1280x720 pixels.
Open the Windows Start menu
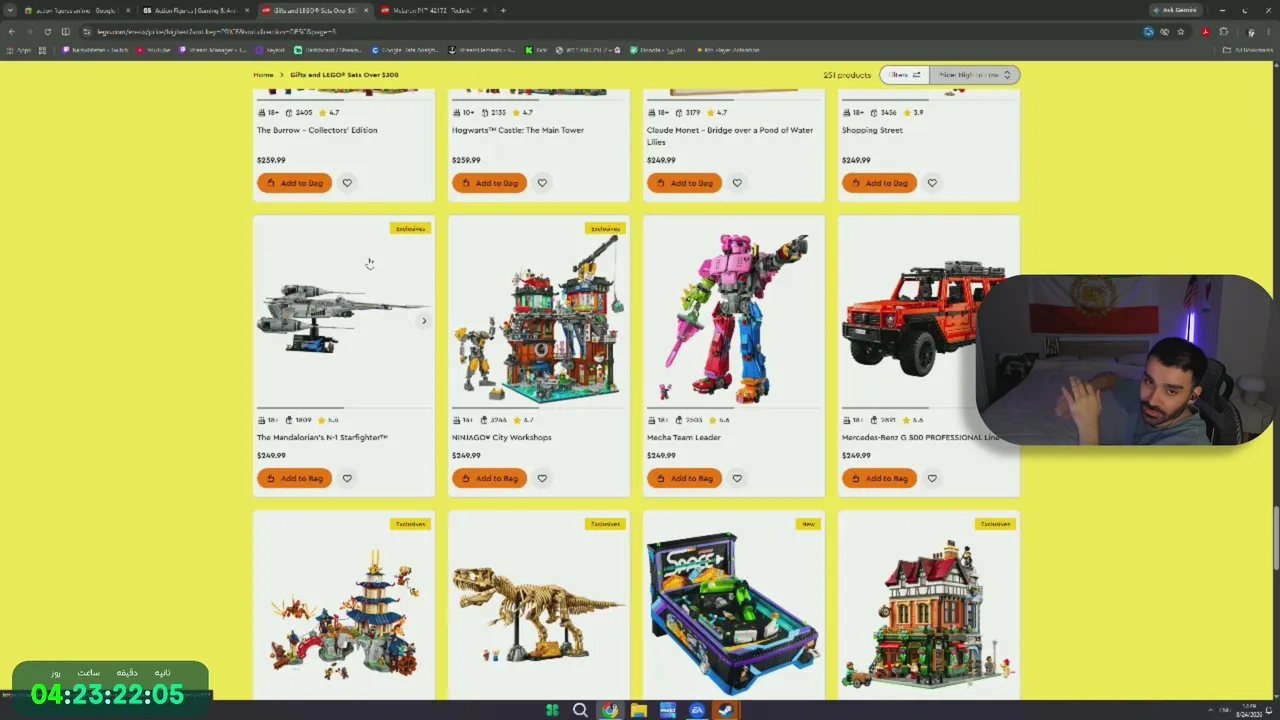(552, 710)
